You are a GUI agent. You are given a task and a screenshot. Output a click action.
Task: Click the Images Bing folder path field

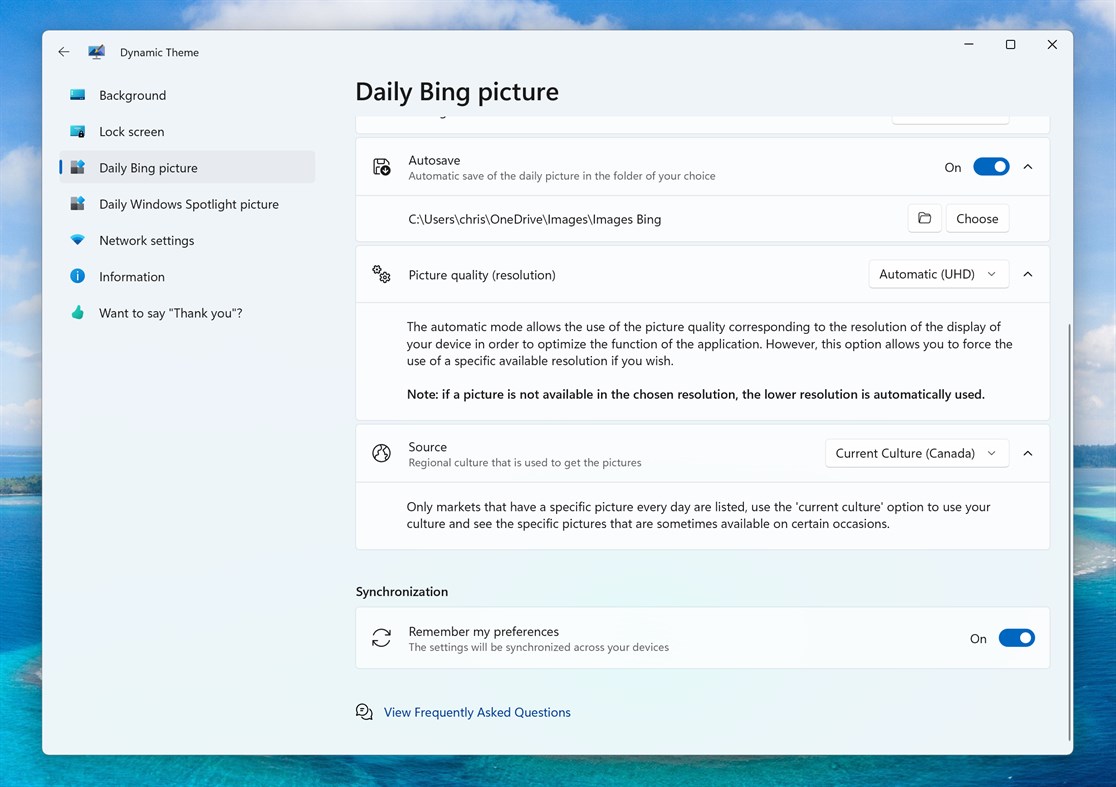(537, 218)
